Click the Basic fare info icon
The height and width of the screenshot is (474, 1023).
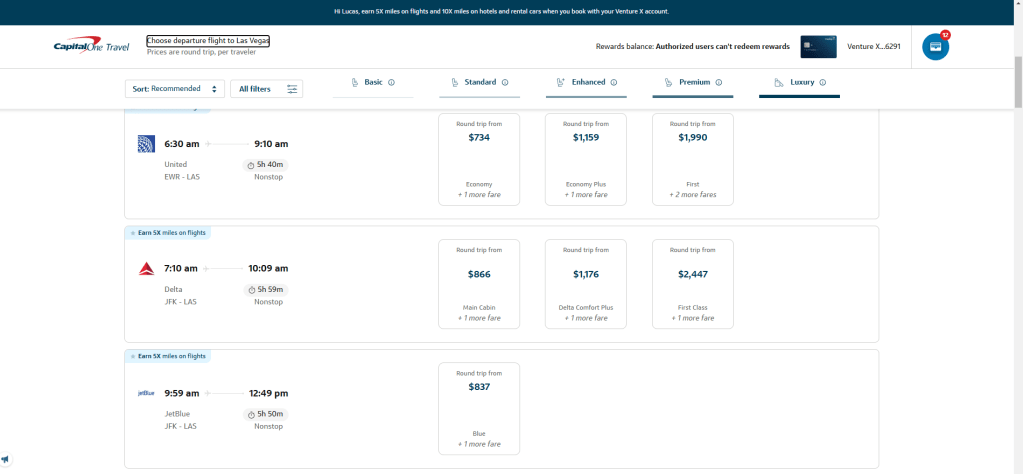(x=391, y=82)
